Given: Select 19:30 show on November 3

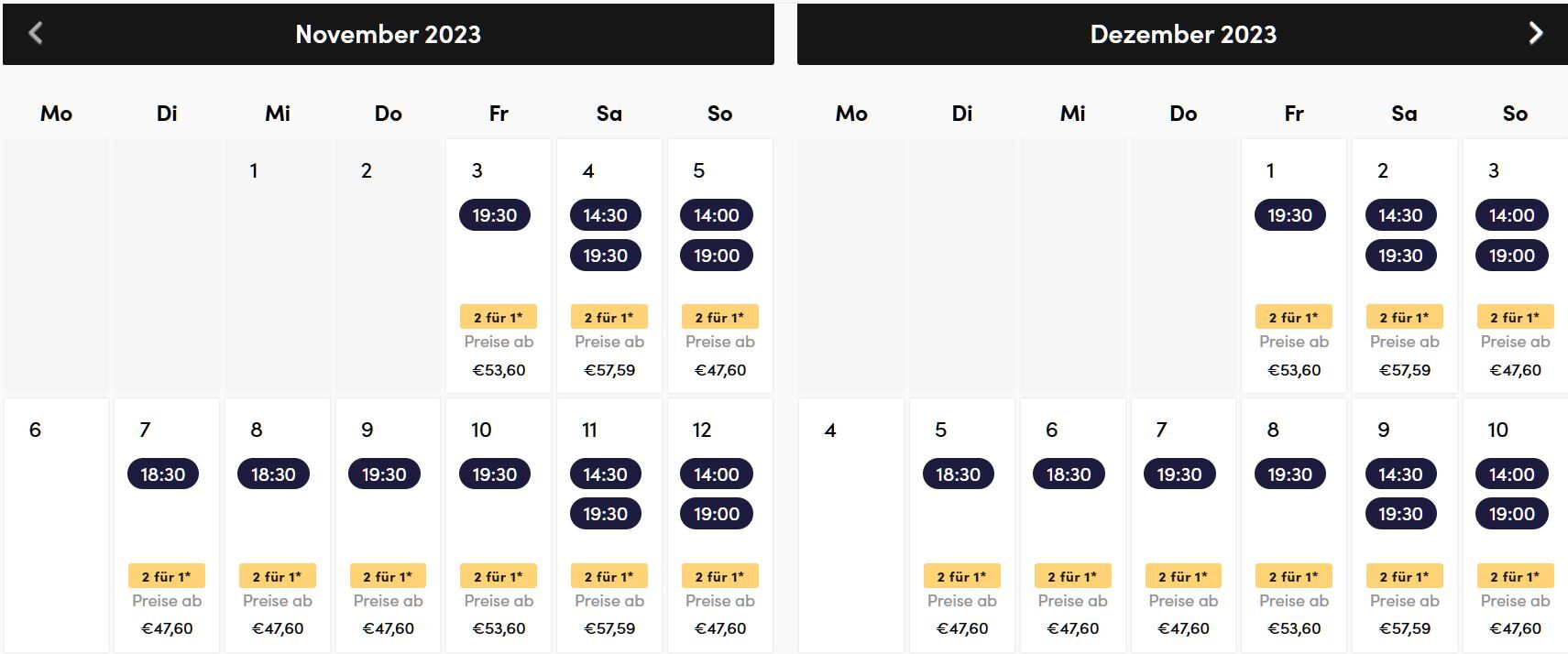Looking at the screenshot, I should tap(495, 215).
